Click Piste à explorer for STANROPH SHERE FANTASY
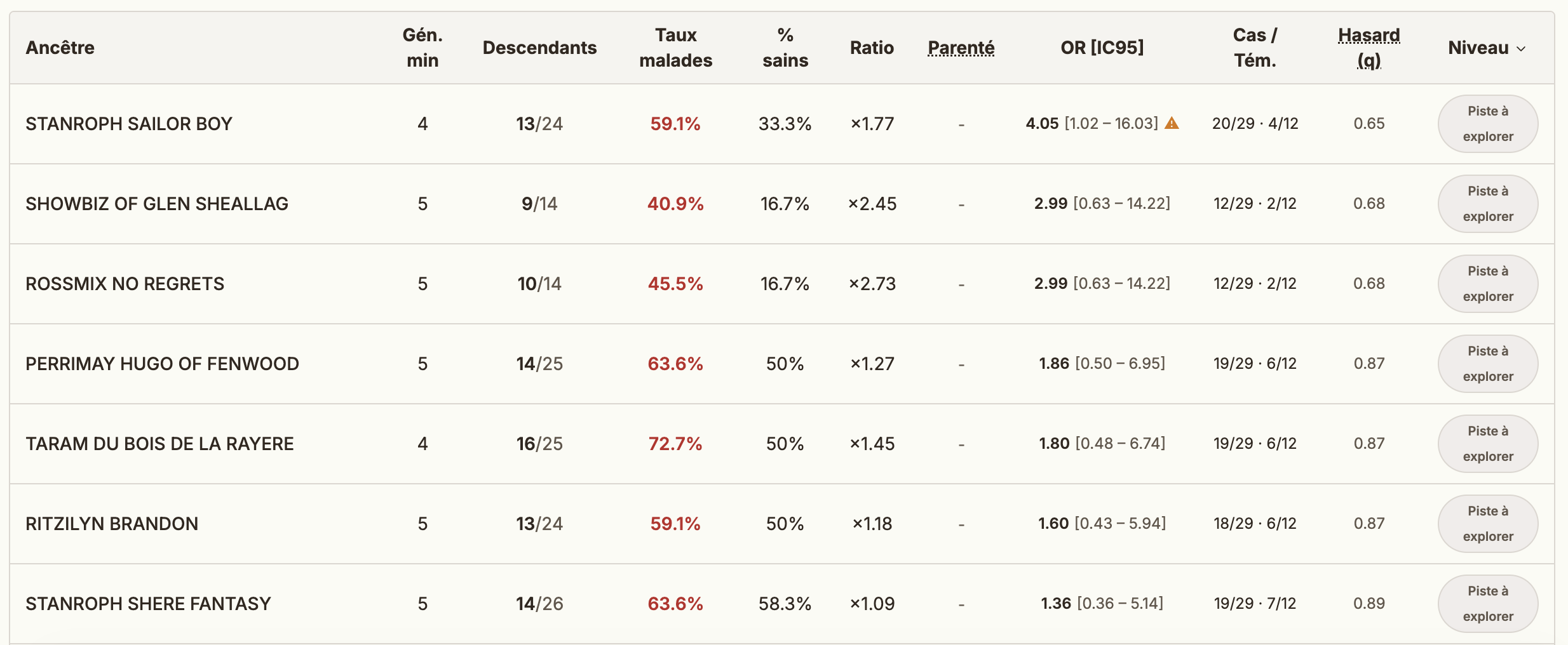 pyautogui.click(x=1488, y=604)
